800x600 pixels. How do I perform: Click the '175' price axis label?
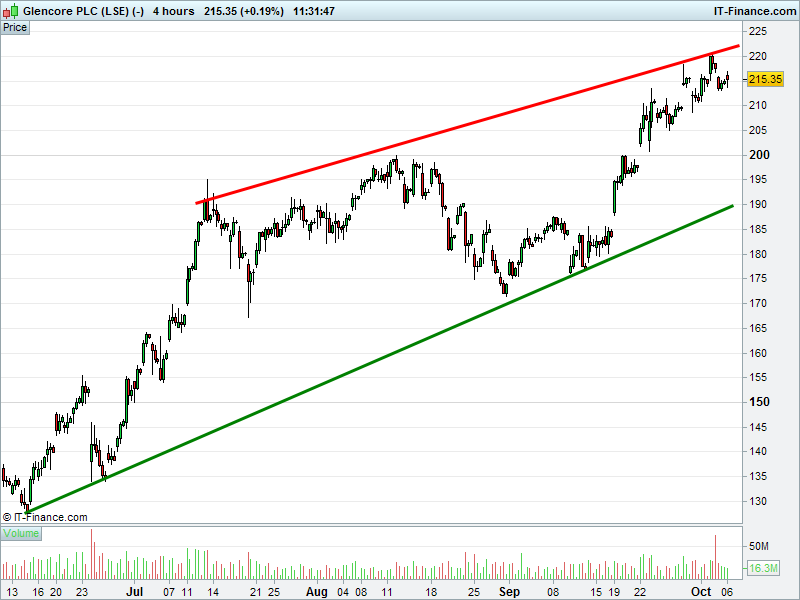point(758,279)
